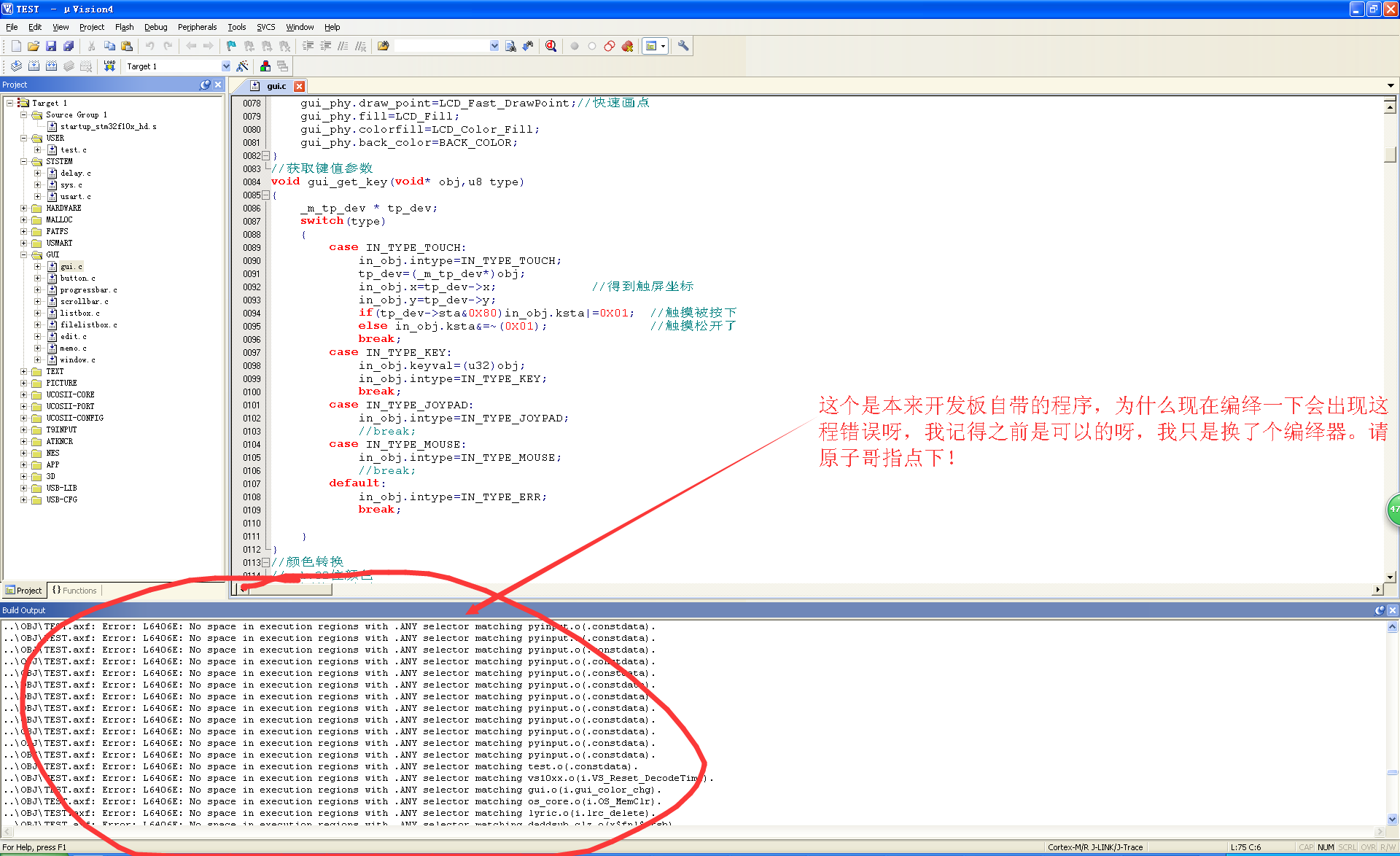
Task: Save the current file
Action: tap(51, 46)
